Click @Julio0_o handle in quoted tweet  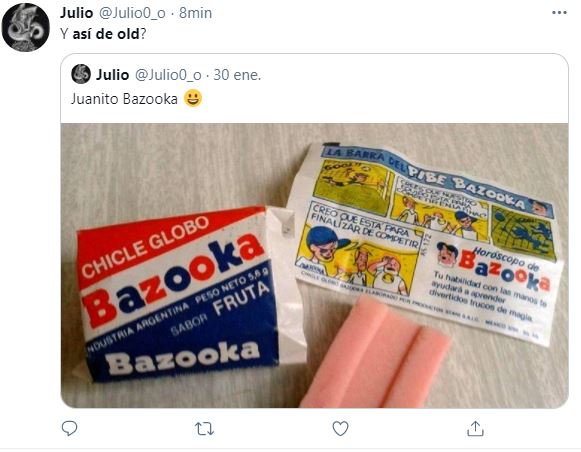click(x=168, y=75)
